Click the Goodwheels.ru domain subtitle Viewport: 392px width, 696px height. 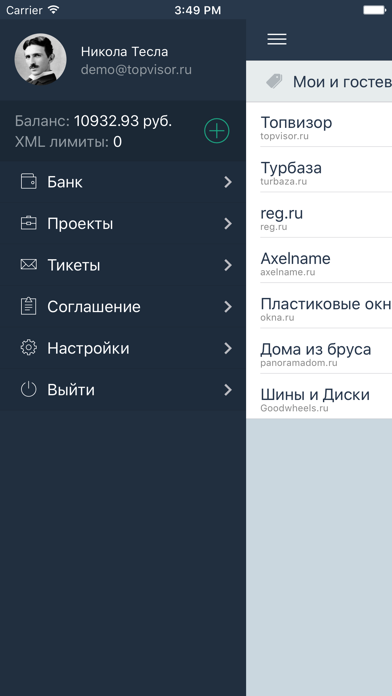294,408
